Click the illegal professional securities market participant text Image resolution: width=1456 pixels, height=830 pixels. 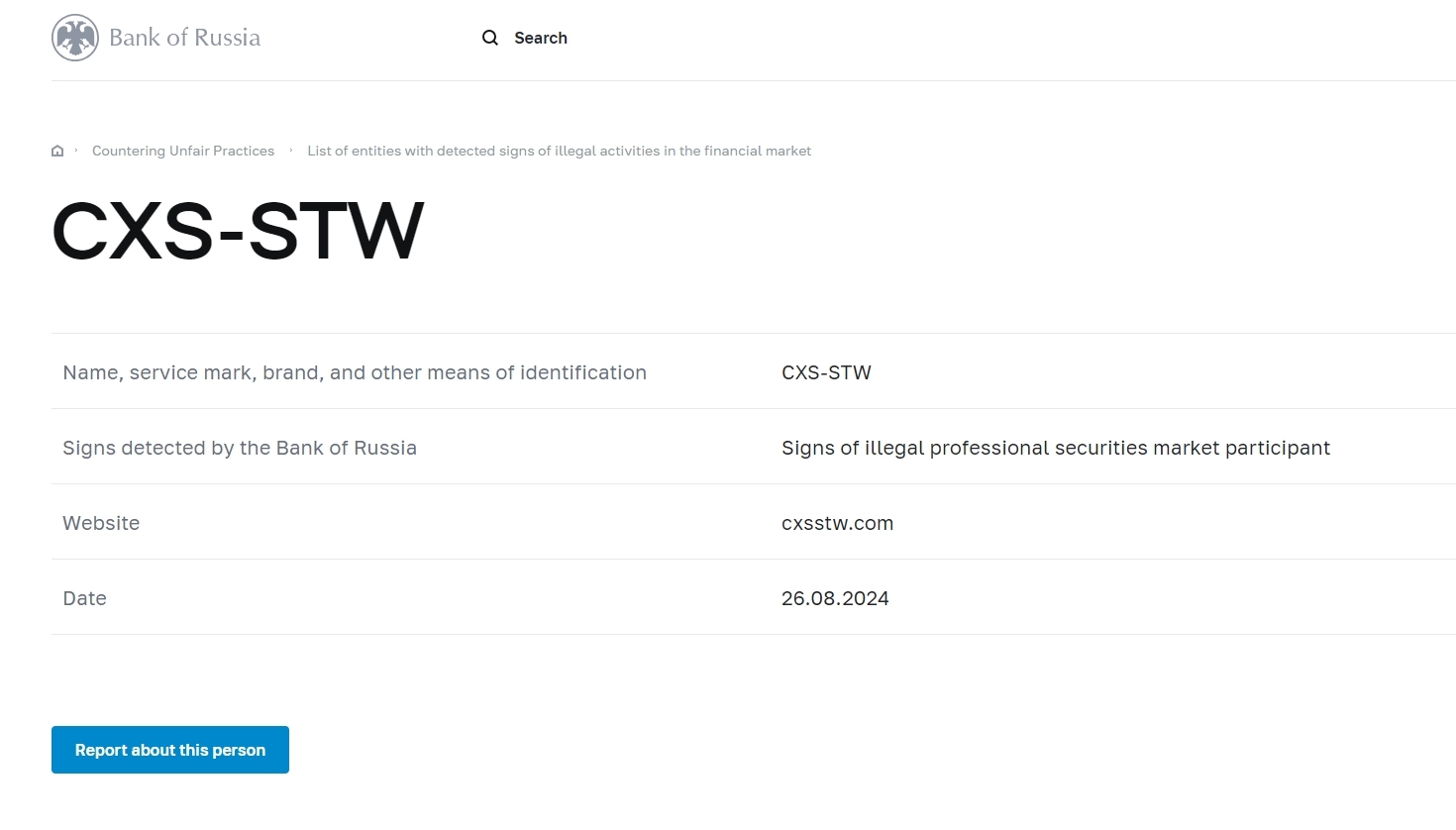click(1055, 448)
